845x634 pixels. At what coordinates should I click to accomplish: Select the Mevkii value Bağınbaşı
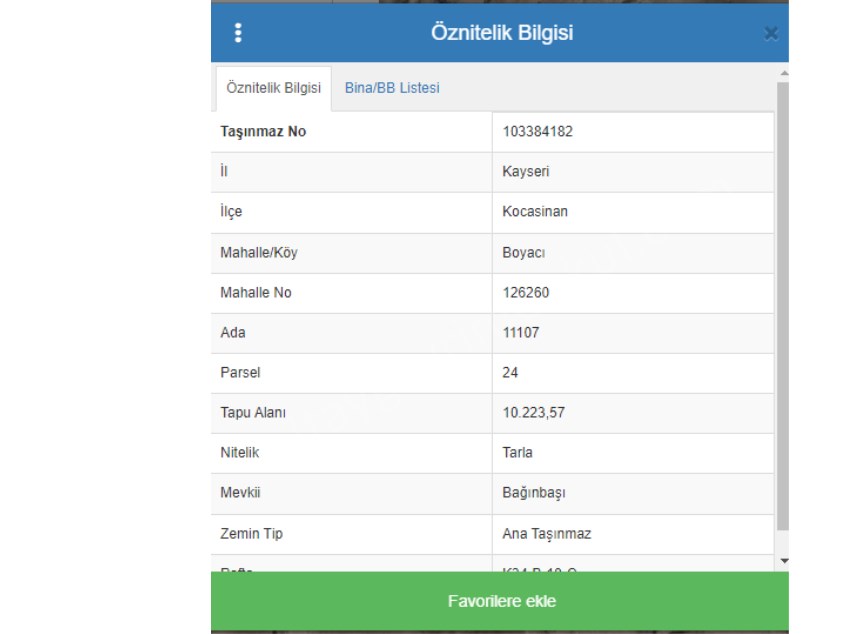[x=534, y=493]
